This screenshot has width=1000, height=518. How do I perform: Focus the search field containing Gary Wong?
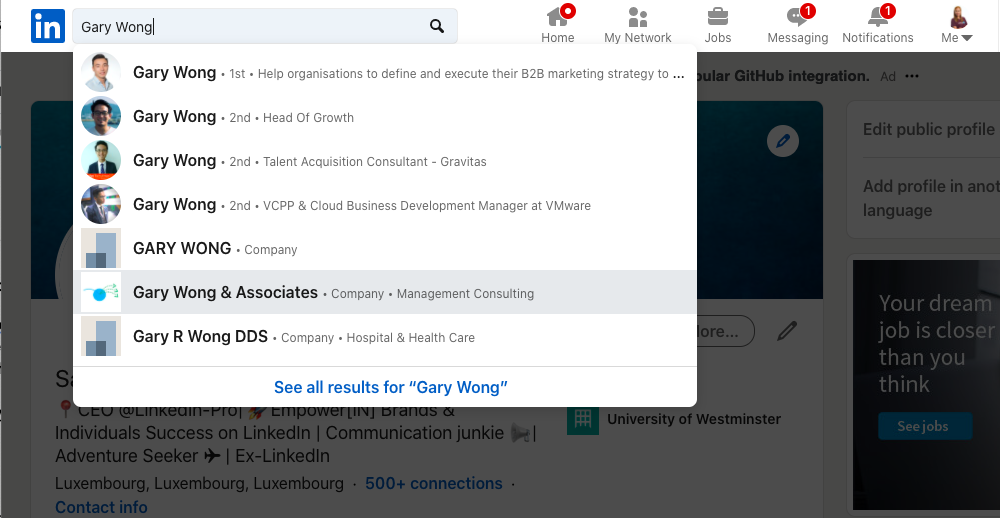tap(265, 26)
